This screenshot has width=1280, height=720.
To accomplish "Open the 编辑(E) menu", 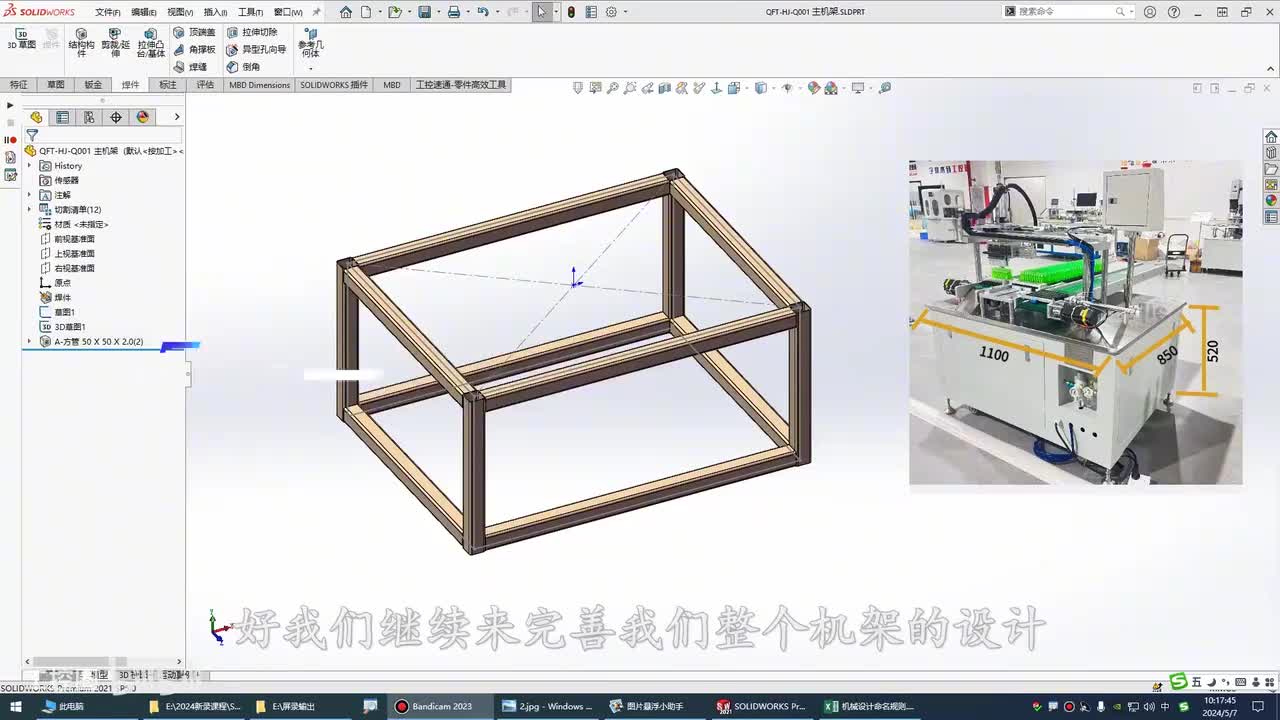I will click(x=144, y=12).
